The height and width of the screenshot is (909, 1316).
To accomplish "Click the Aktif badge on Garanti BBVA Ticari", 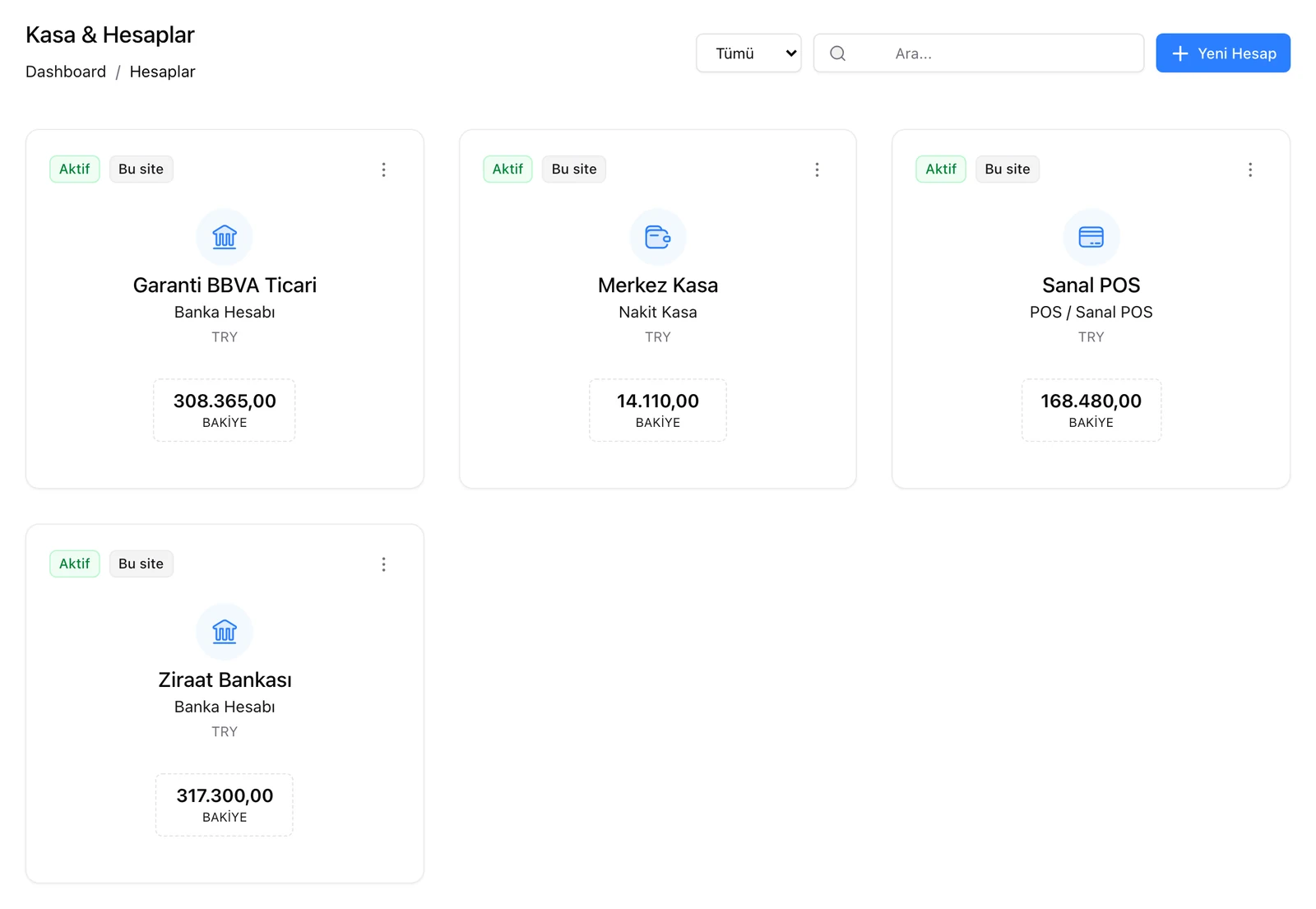I will [75, 169].
